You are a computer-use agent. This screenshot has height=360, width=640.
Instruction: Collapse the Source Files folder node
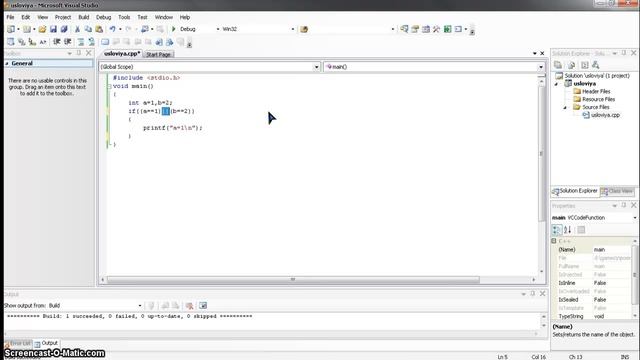pyautogui.click(x=565, y=107)
